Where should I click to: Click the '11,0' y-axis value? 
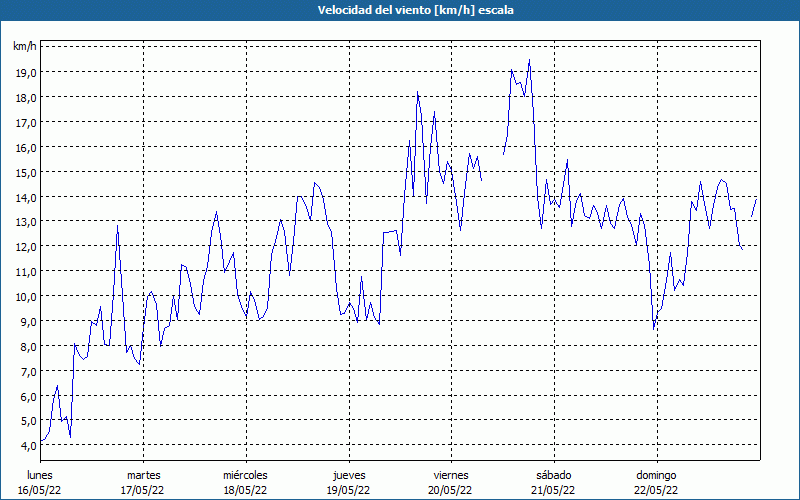pos(26,272)
